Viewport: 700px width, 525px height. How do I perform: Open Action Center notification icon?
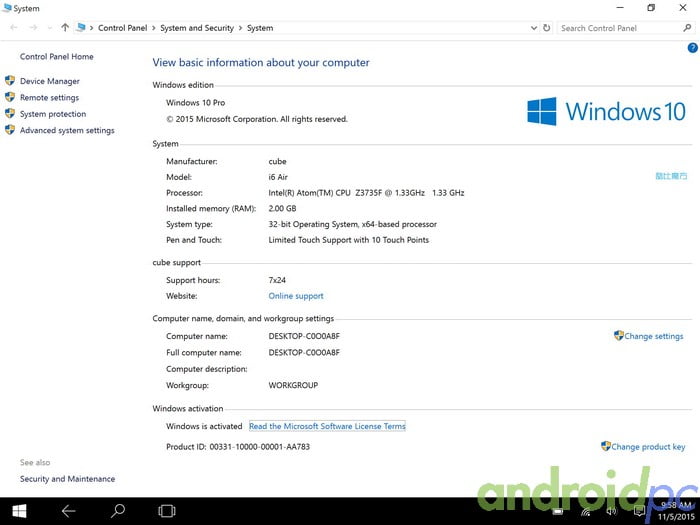[639, 511]
